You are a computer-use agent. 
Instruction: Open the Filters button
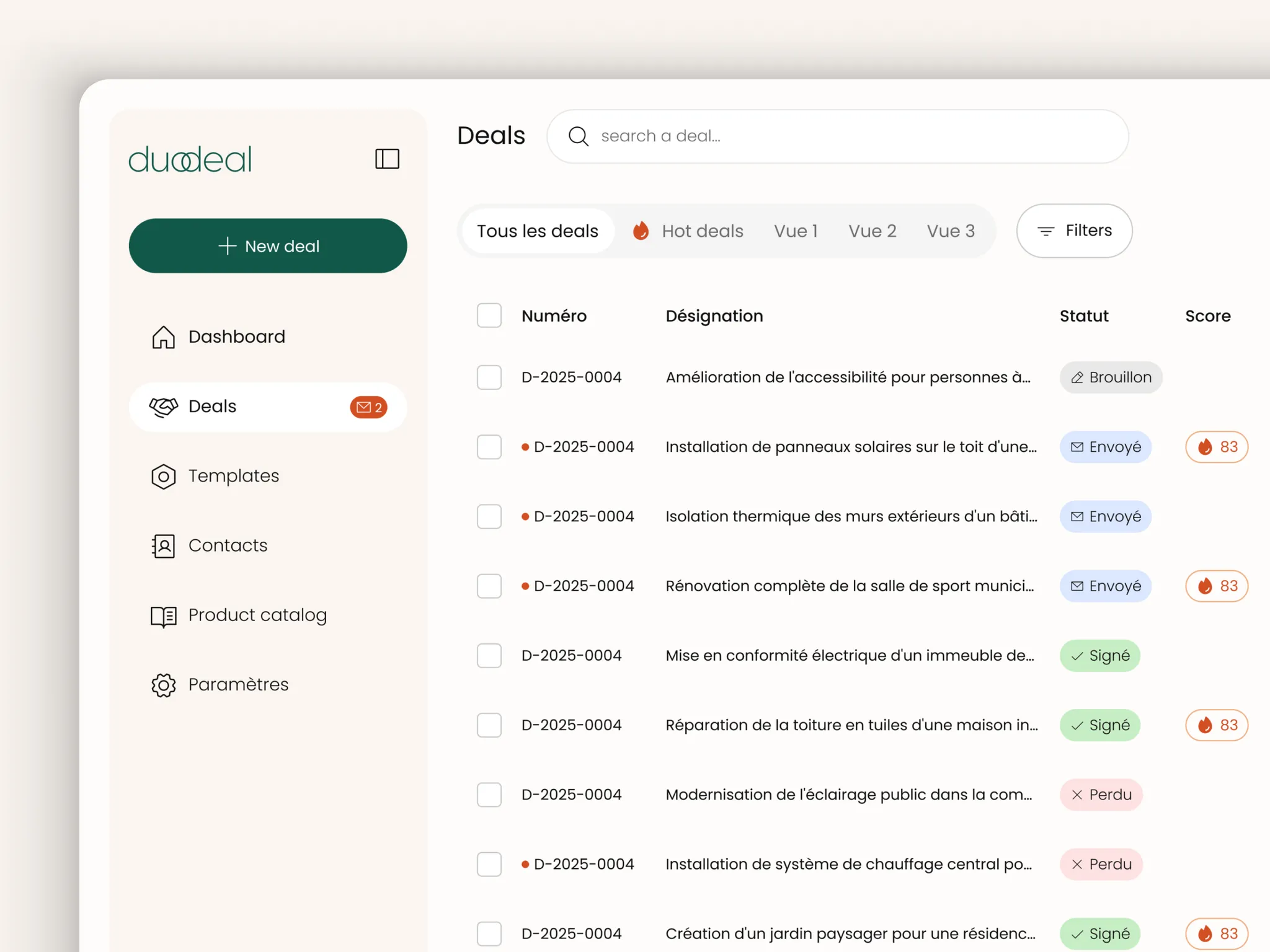[x=1074, y=231]
